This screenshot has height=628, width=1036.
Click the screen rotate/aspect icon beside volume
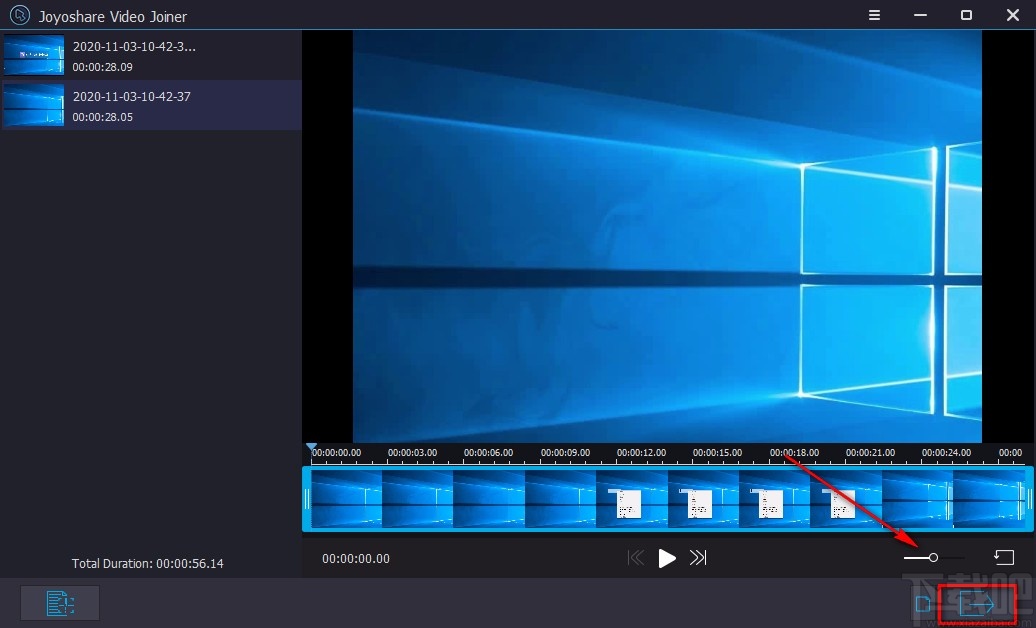[1004, 557]
